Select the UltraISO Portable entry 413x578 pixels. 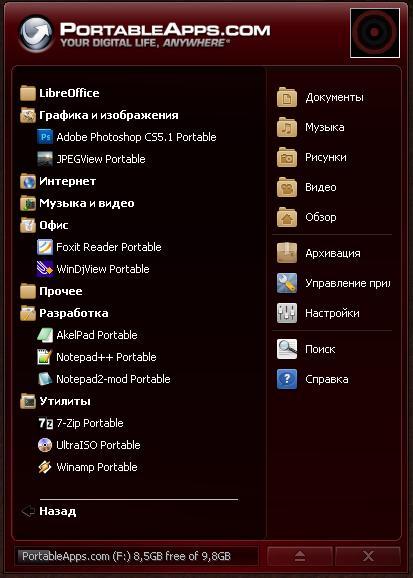tap(98, 445)
